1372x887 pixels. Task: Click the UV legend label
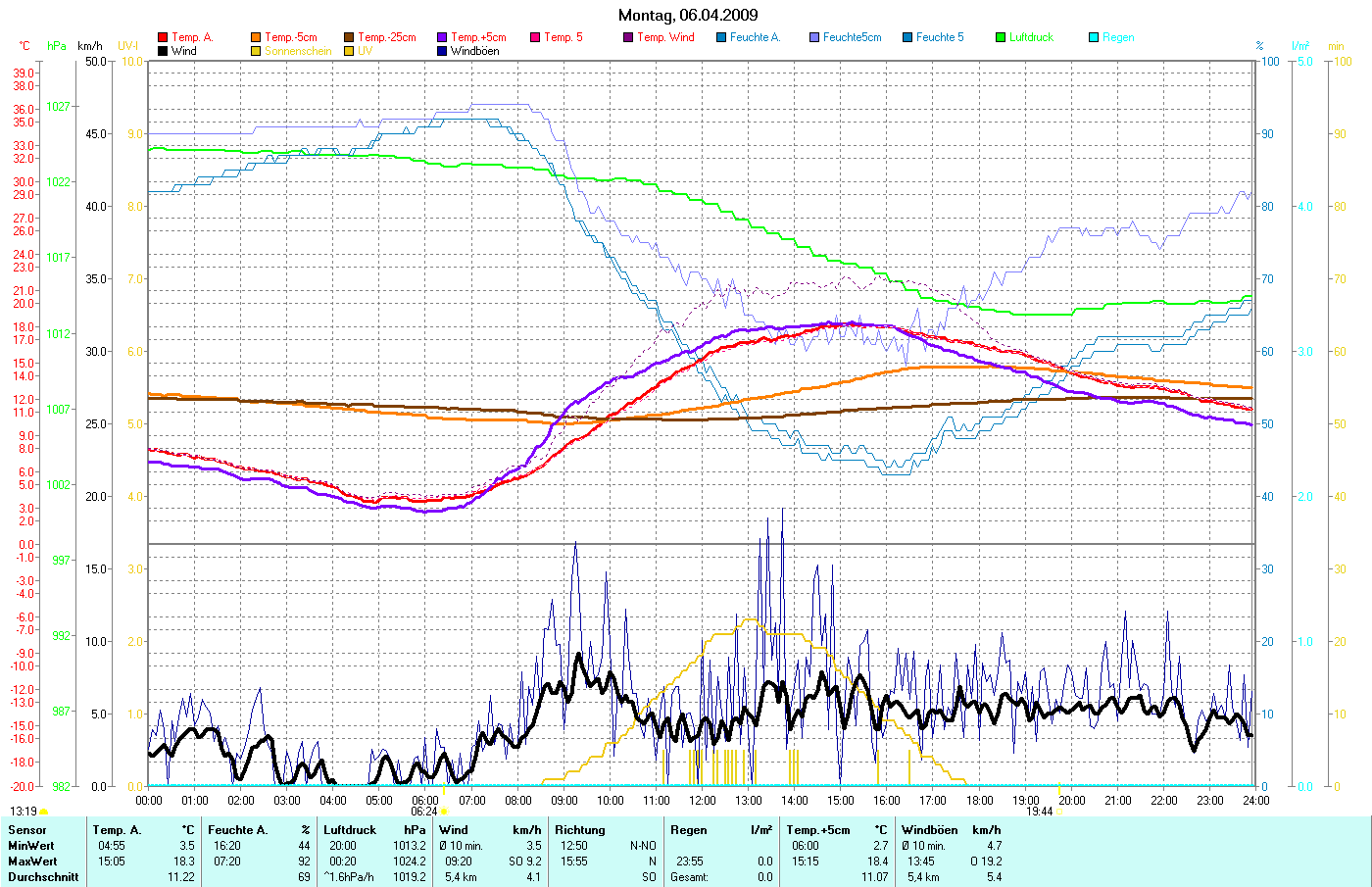pyautogui.click(x=366, y=51)
